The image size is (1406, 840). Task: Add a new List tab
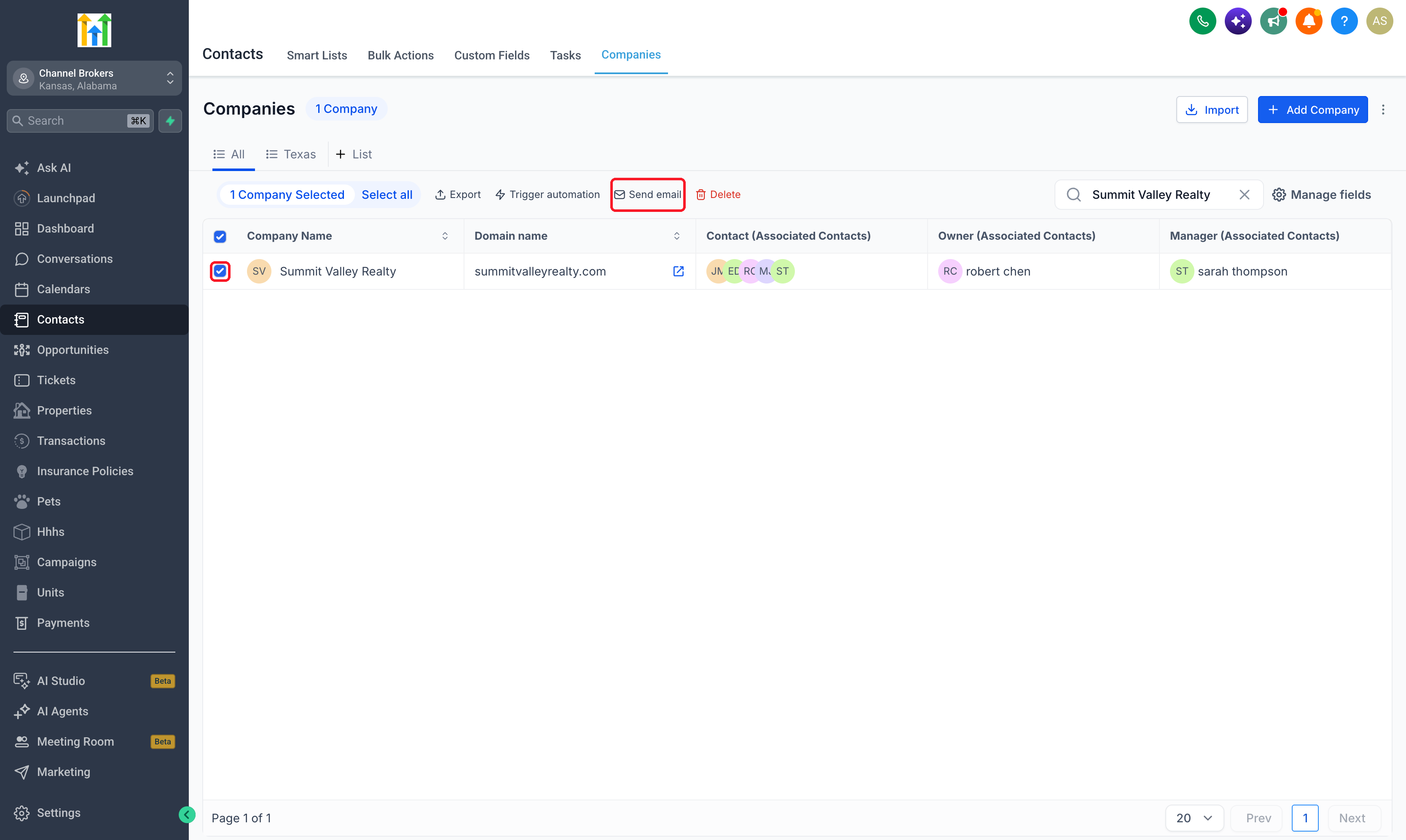point(354,154)
